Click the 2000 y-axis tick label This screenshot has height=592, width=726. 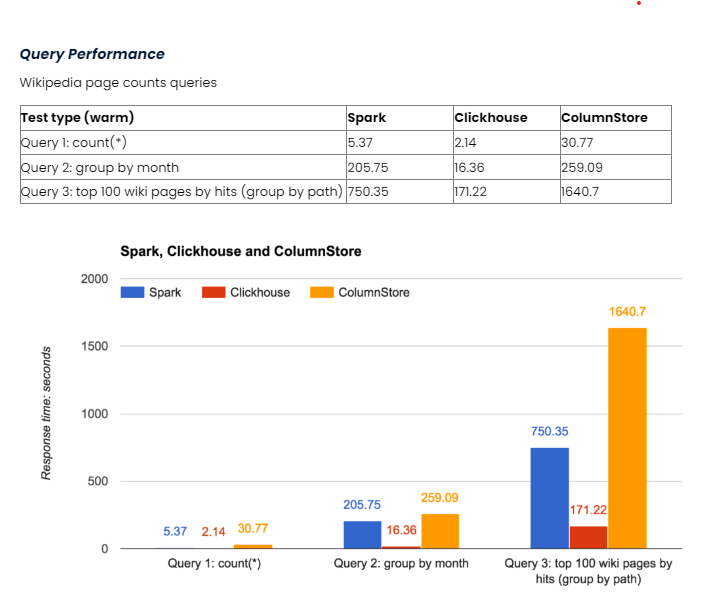pos(94,279)
